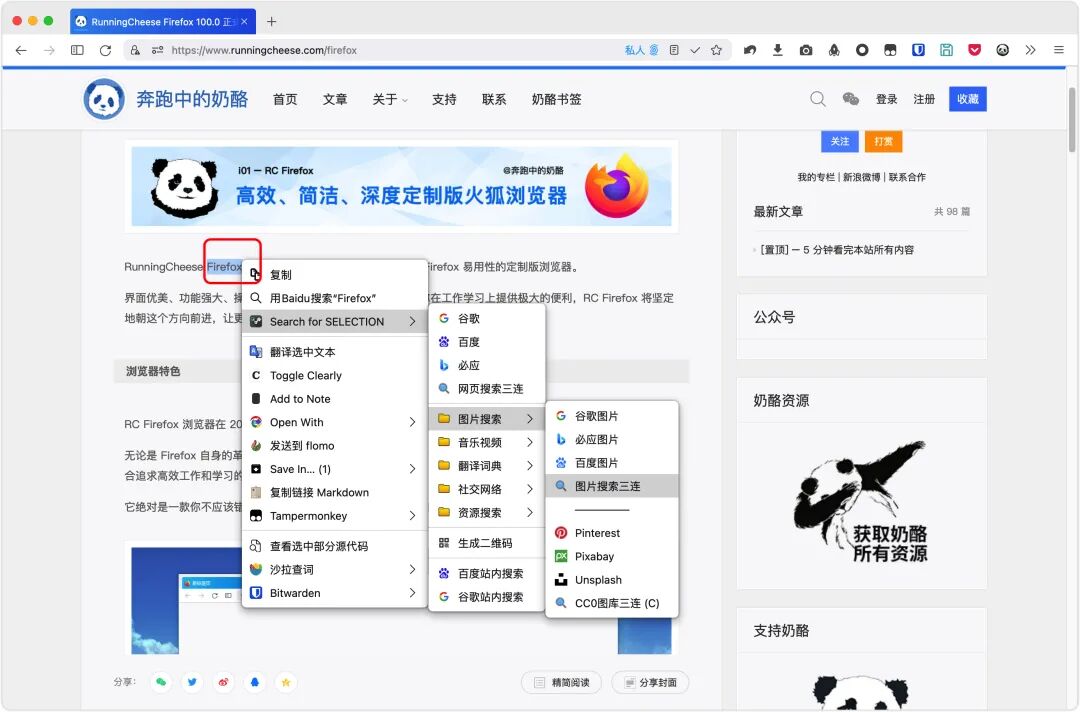1080x712 pixels.
Task: Bookmark page with star icon
Action: [x=716, y=50]
